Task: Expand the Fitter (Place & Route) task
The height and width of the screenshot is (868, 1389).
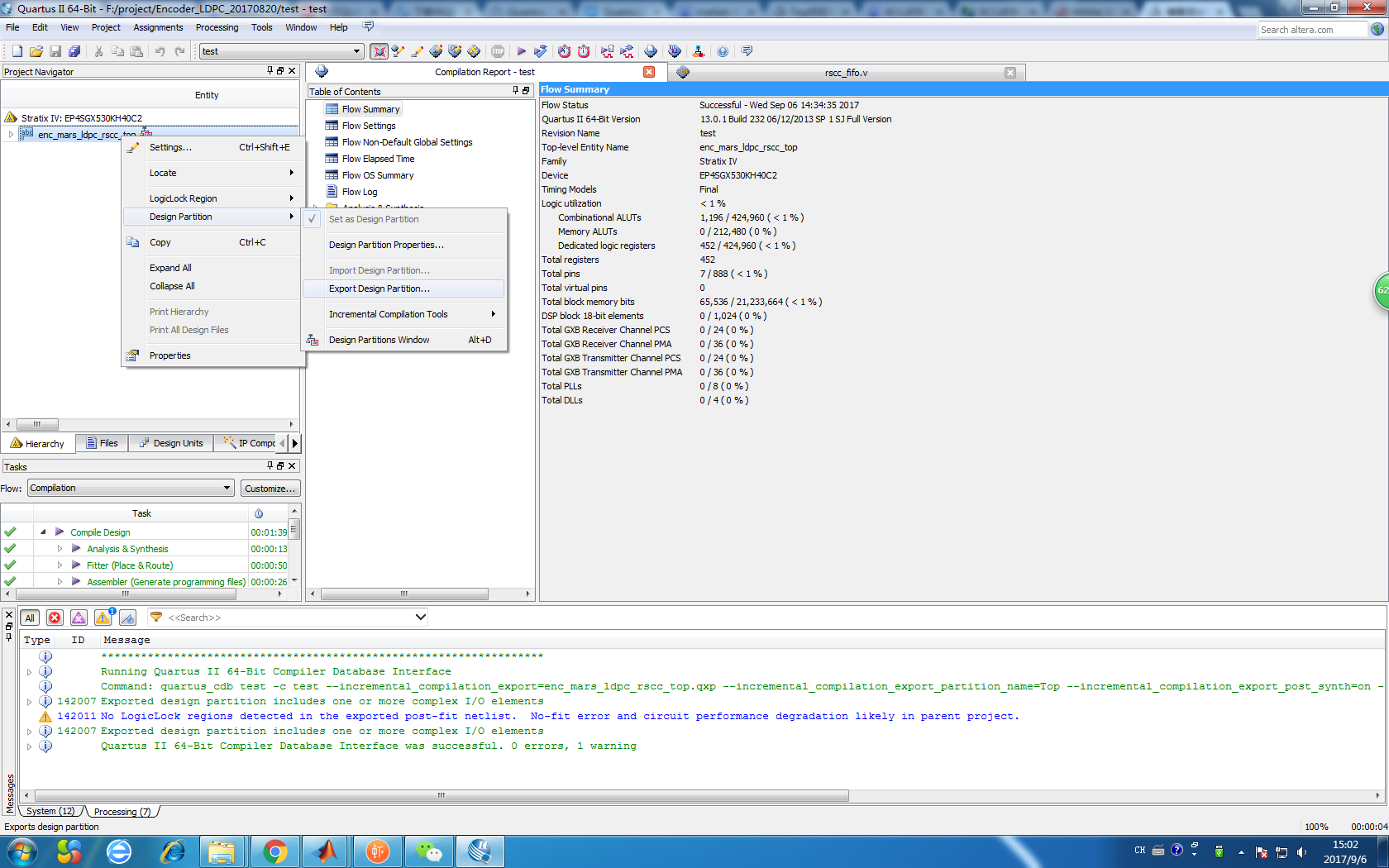Action: point(60,565)
